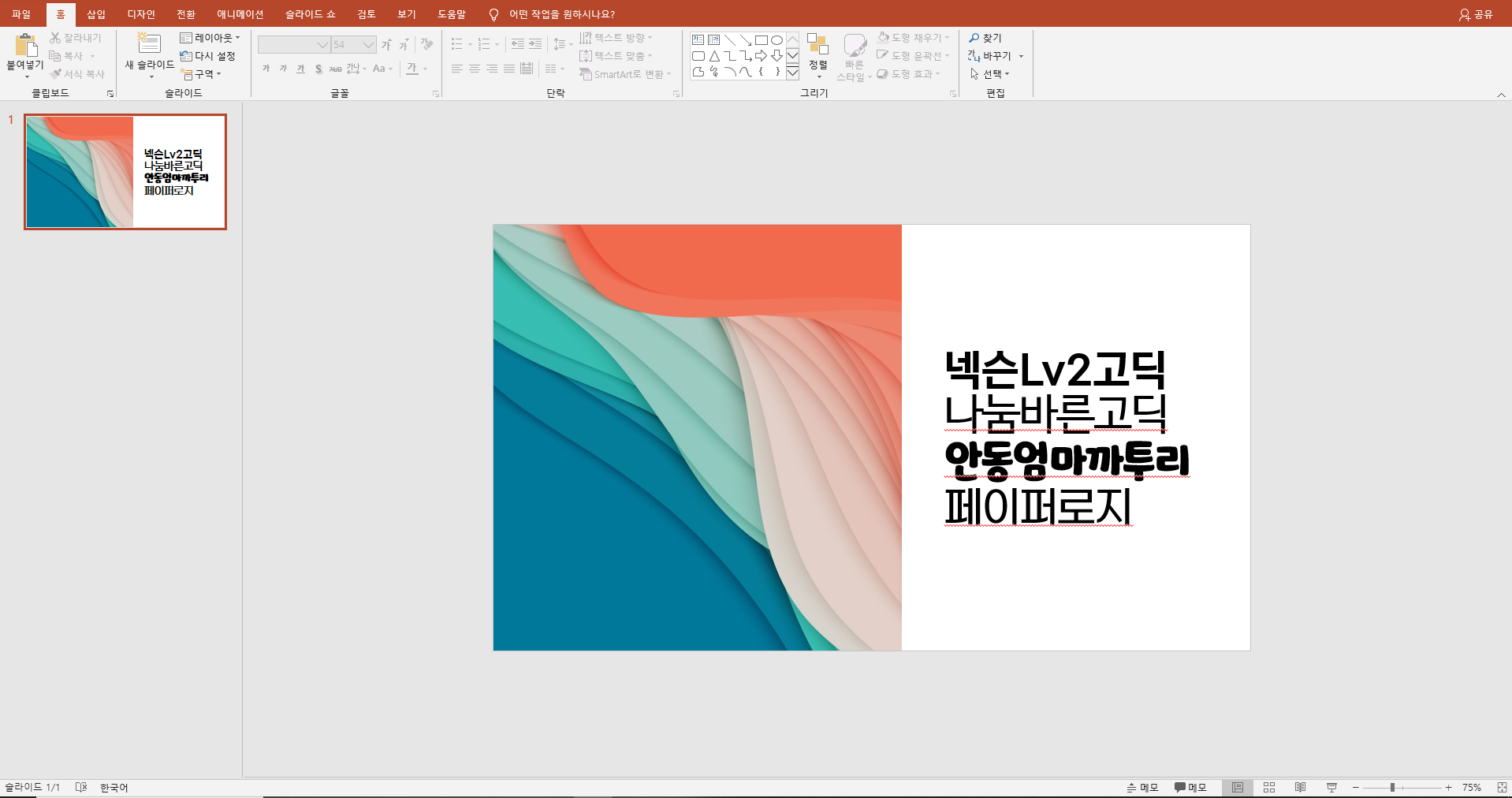Viewport: 1512px width, 798px height.
Task: Toggle underline 가 formatting
Action: point(300,69)
